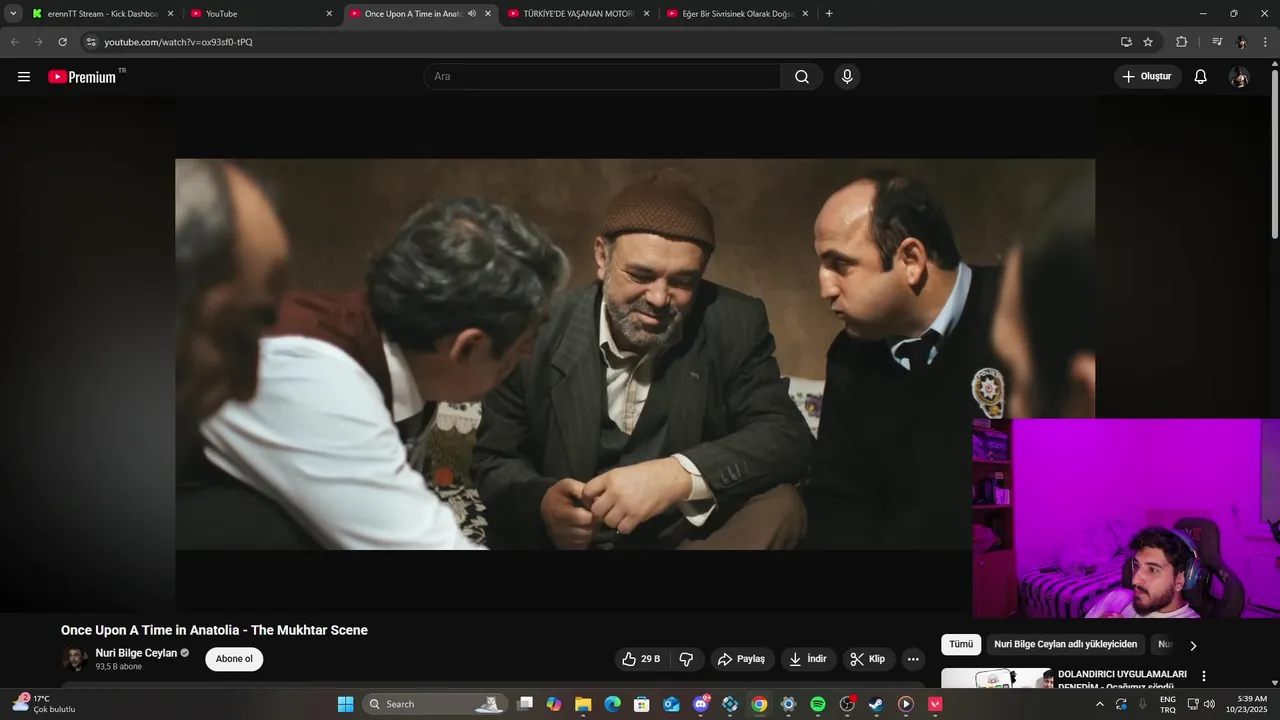
Task: Switch to TÜRKİYE'DE YAŞANAN MOTOR tab
Action: point(579,14)
